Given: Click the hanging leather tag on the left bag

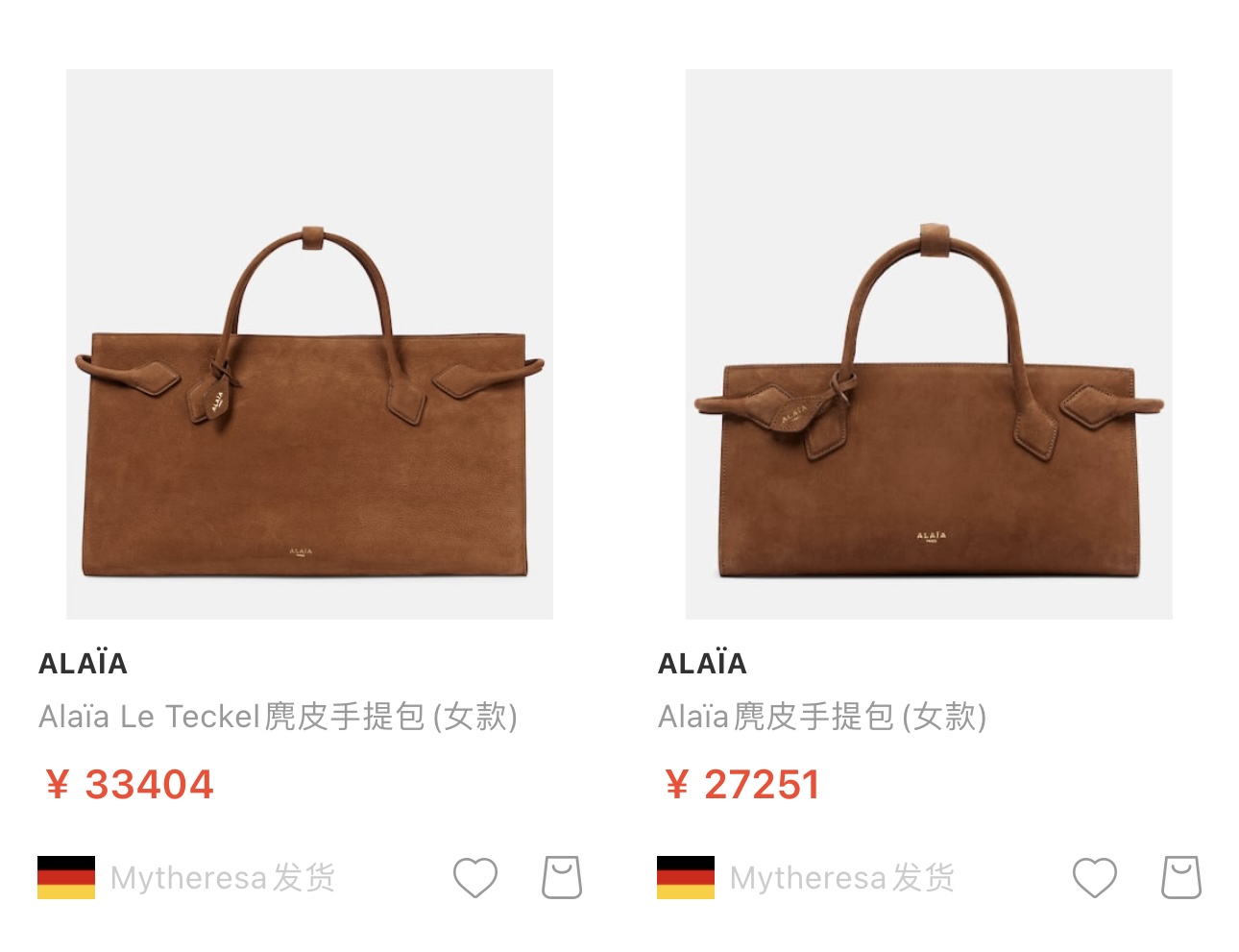Looking at the screenshot, I should [217, 400].
